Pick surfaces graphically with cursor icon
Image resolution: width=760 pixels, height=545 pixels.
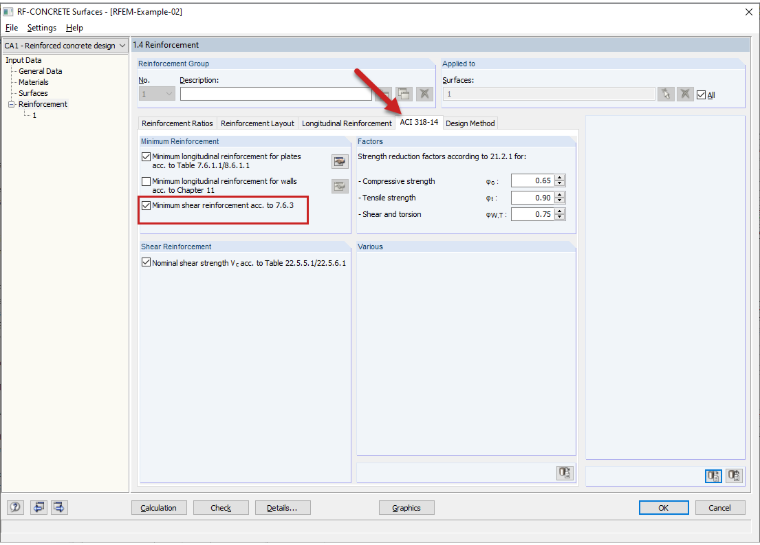coord(665,94)
